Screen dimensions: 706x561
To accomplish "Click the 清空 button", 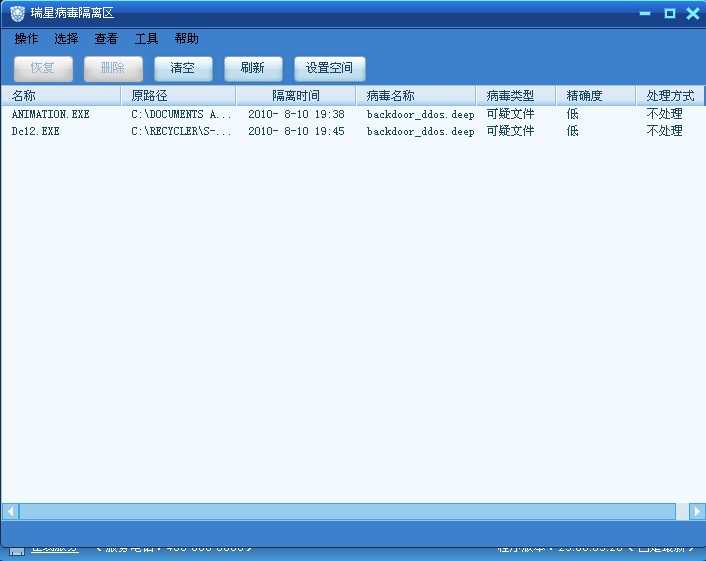I will (x=183, y=68).
